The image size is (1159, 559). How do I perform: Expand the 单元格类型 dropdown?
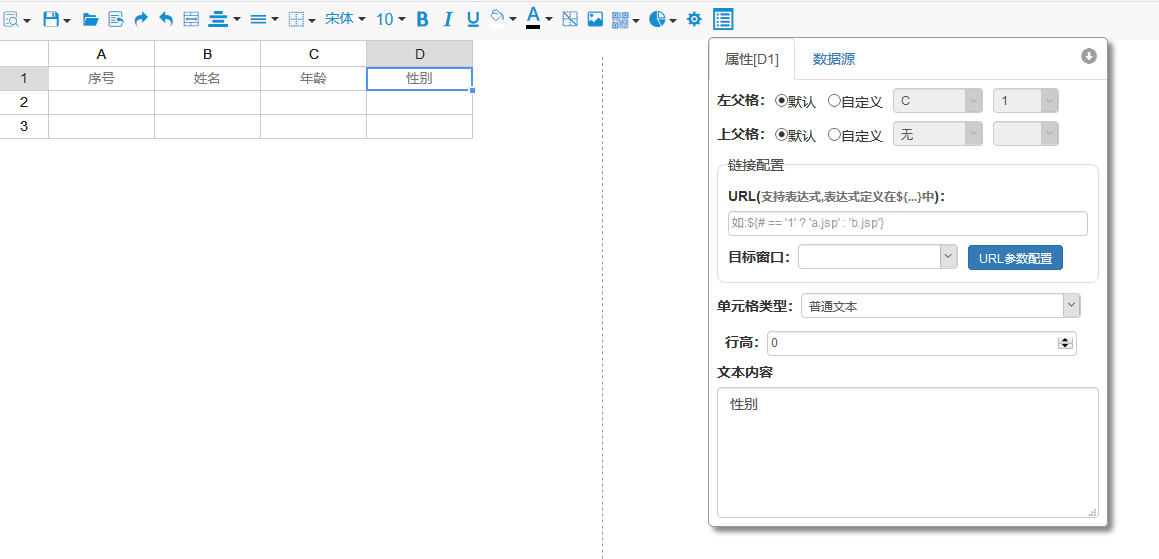pyautogui.click(x=939, y=306)
